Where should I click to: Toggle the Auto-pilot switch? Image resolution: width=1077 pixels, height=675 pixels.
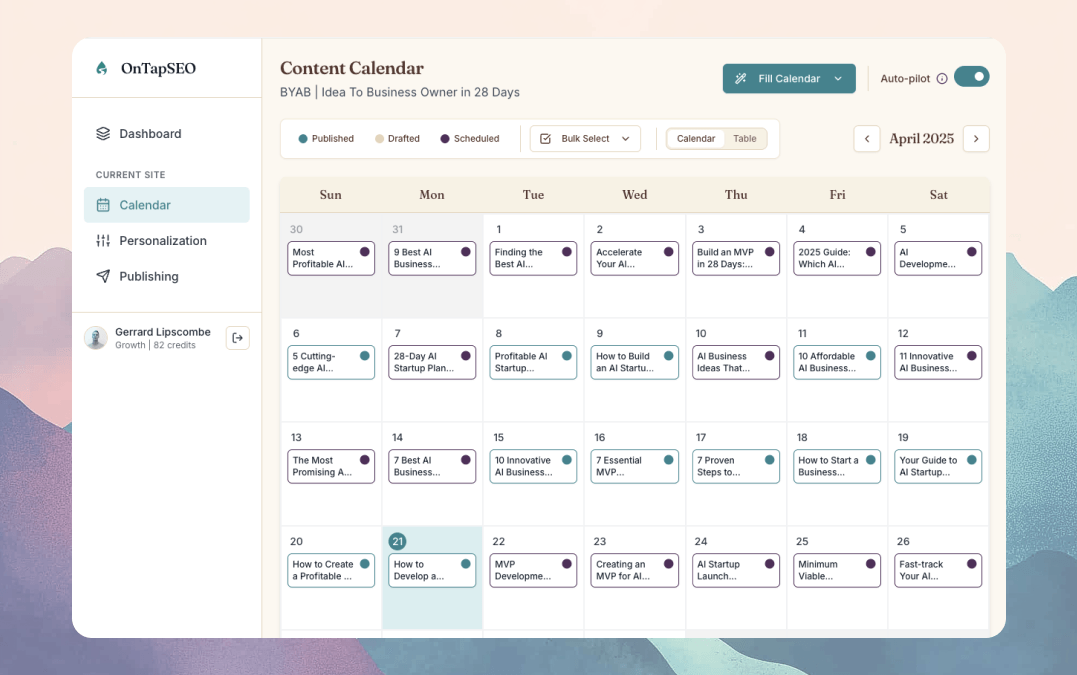[971, 77]
